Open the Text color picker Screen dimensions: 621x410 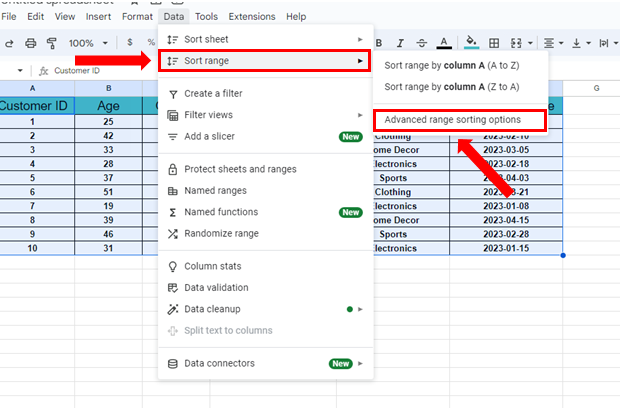click(444, 43)
